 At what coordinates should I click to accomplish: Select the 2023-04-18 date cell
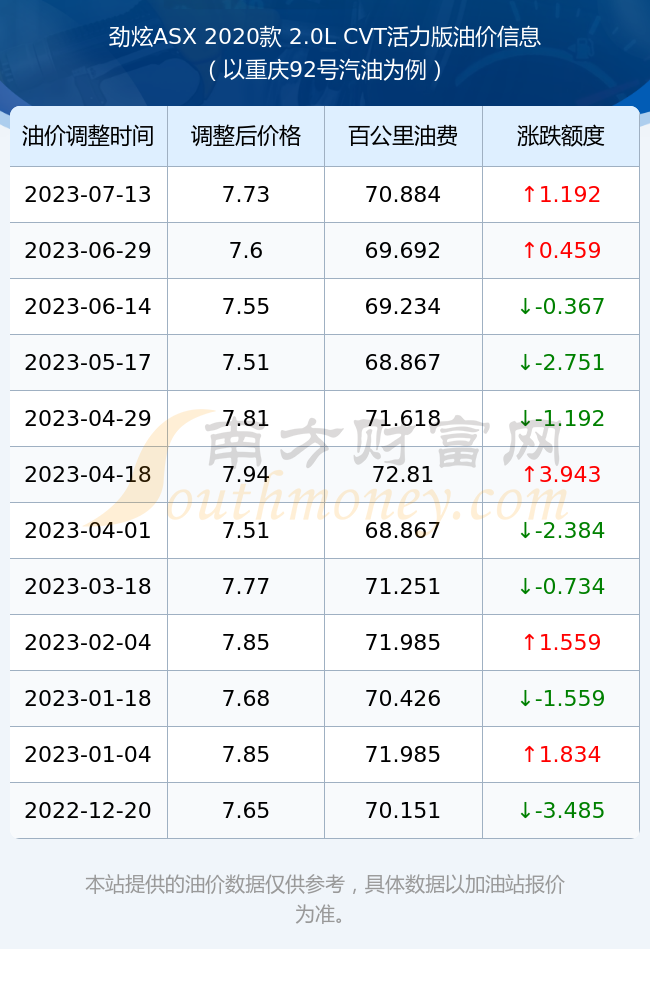88,474
